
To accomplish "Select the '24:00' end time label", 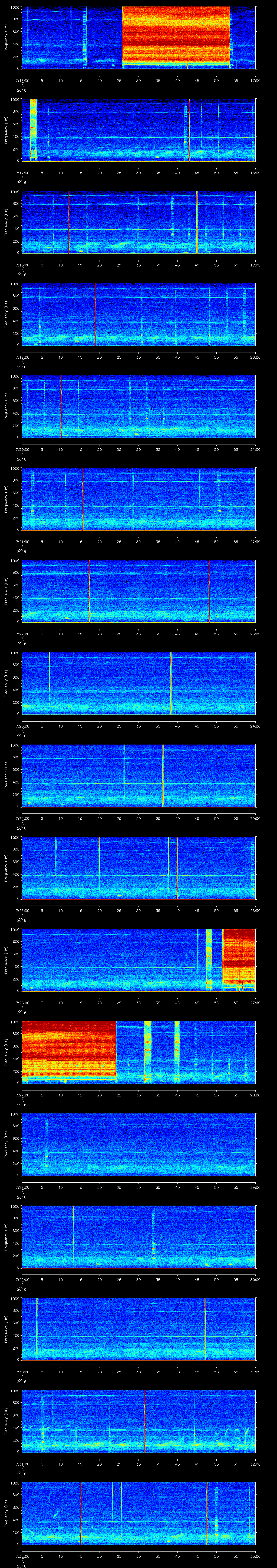I will (x=255, y=726).
